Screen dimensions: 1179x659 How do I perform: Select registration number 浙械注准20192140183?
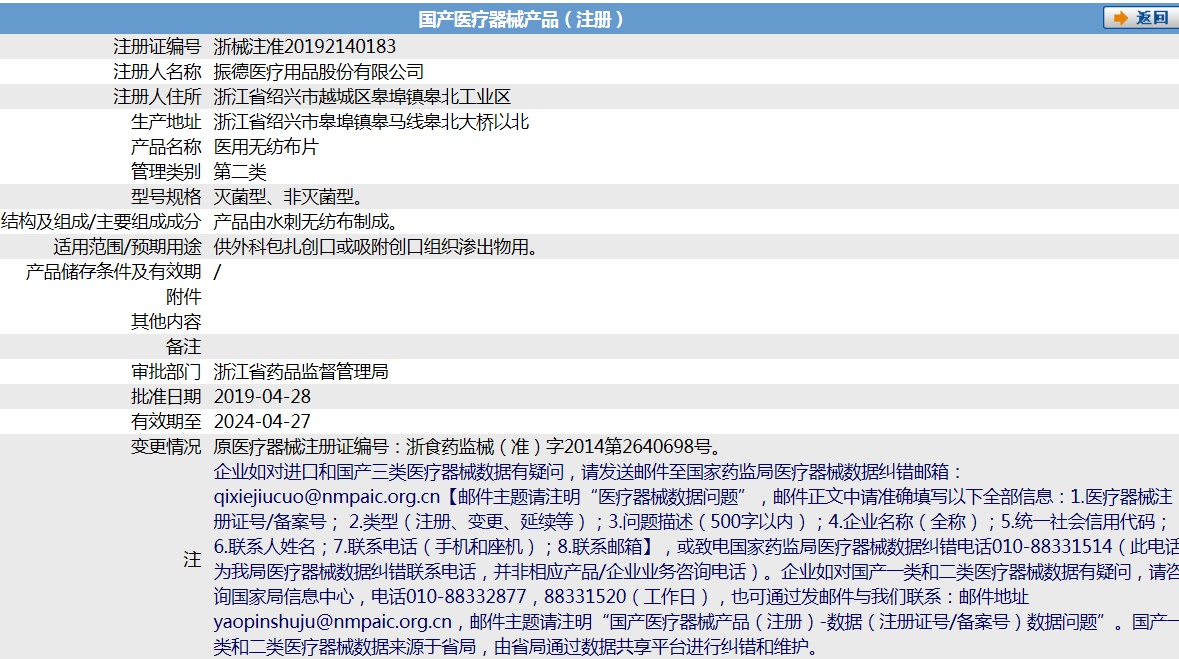click(x=305, y=47)
